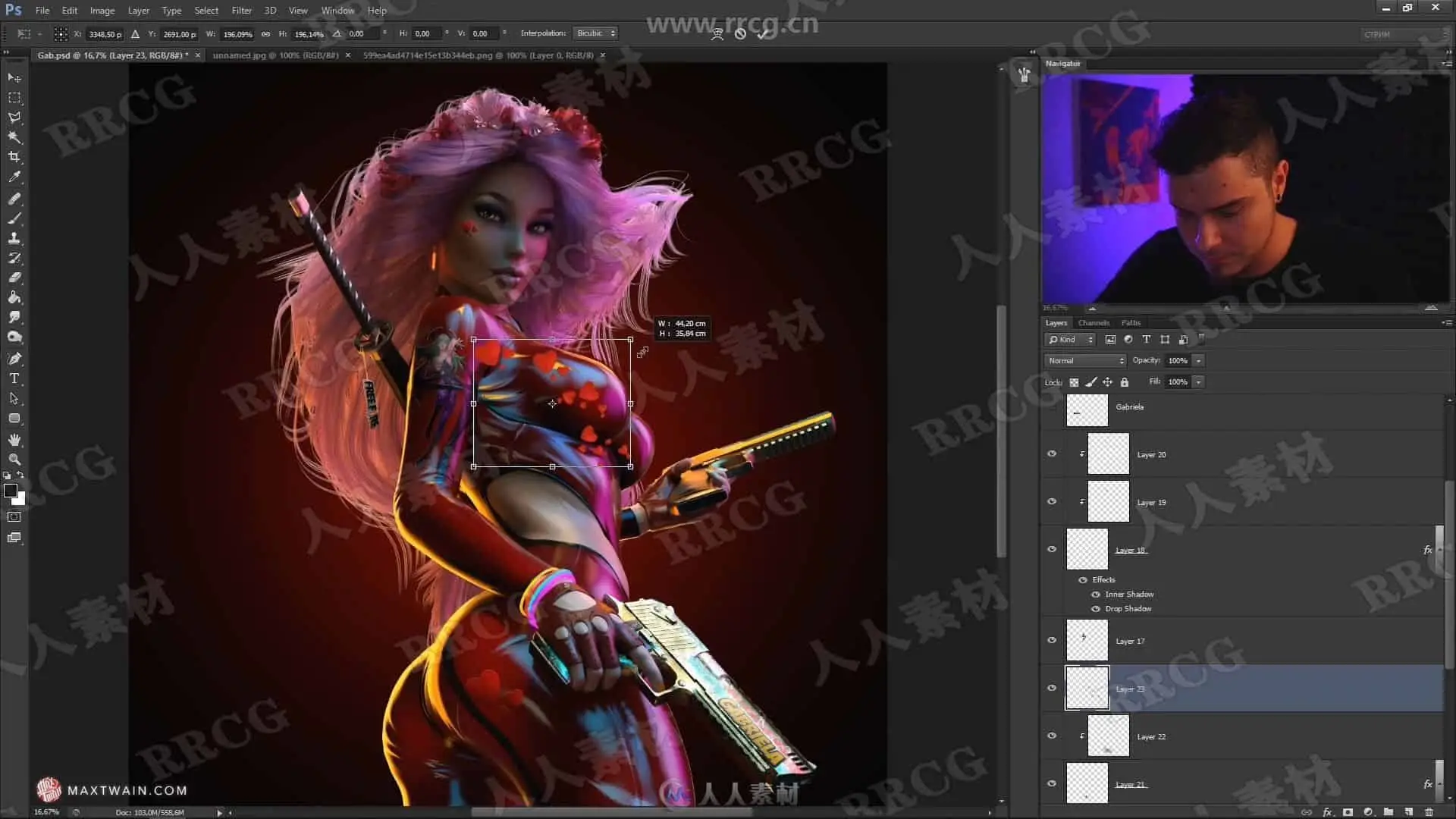Hide Layer 23 visibility eye
1456x819 pixels.
coord(1052,688)
